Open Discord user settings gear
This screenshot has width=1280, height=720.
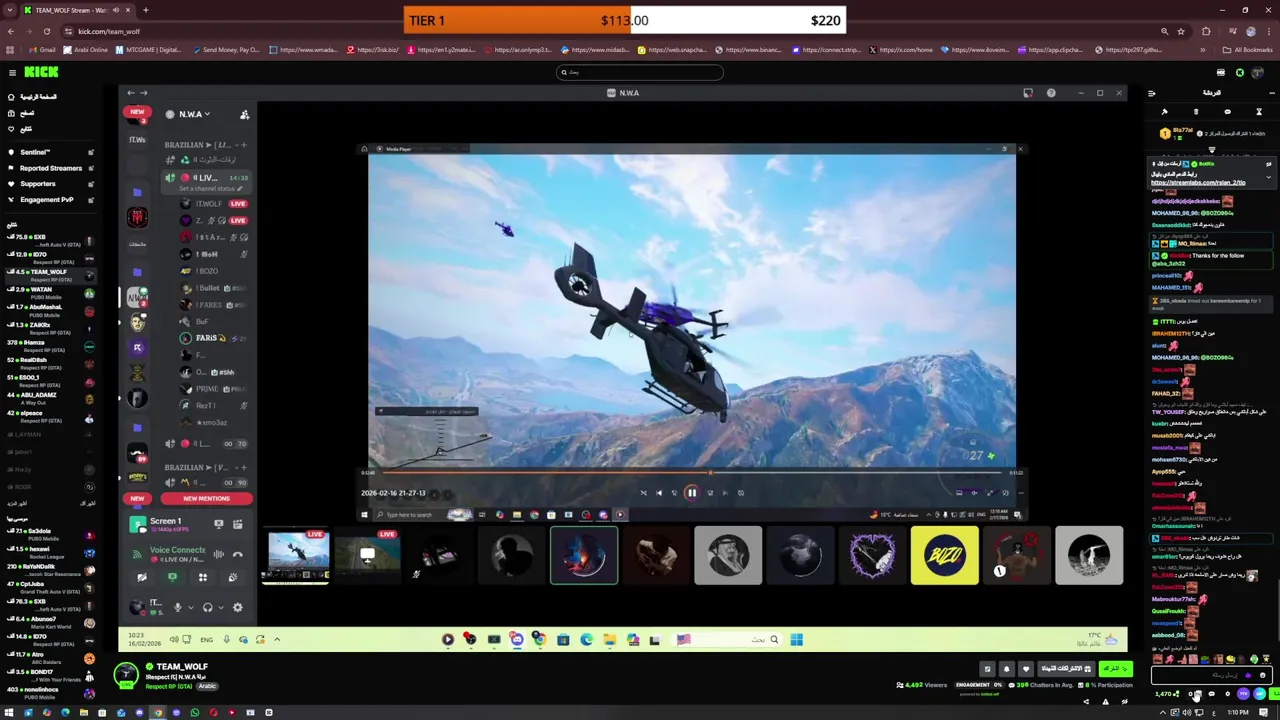[237, 607]
